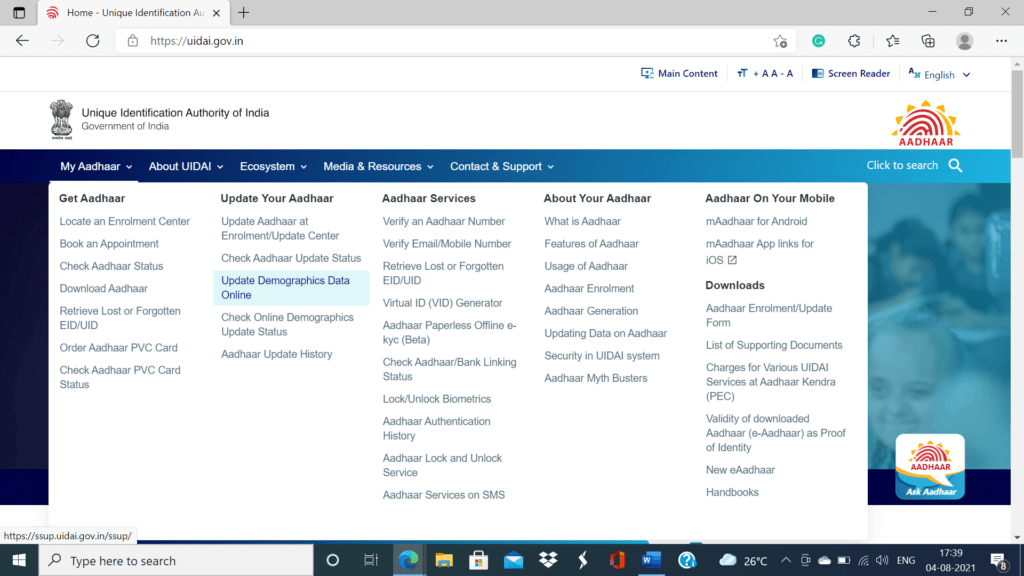Open the browser profile avatar icon
This screenshot has width=1024, height=576.
coord(964,41)
